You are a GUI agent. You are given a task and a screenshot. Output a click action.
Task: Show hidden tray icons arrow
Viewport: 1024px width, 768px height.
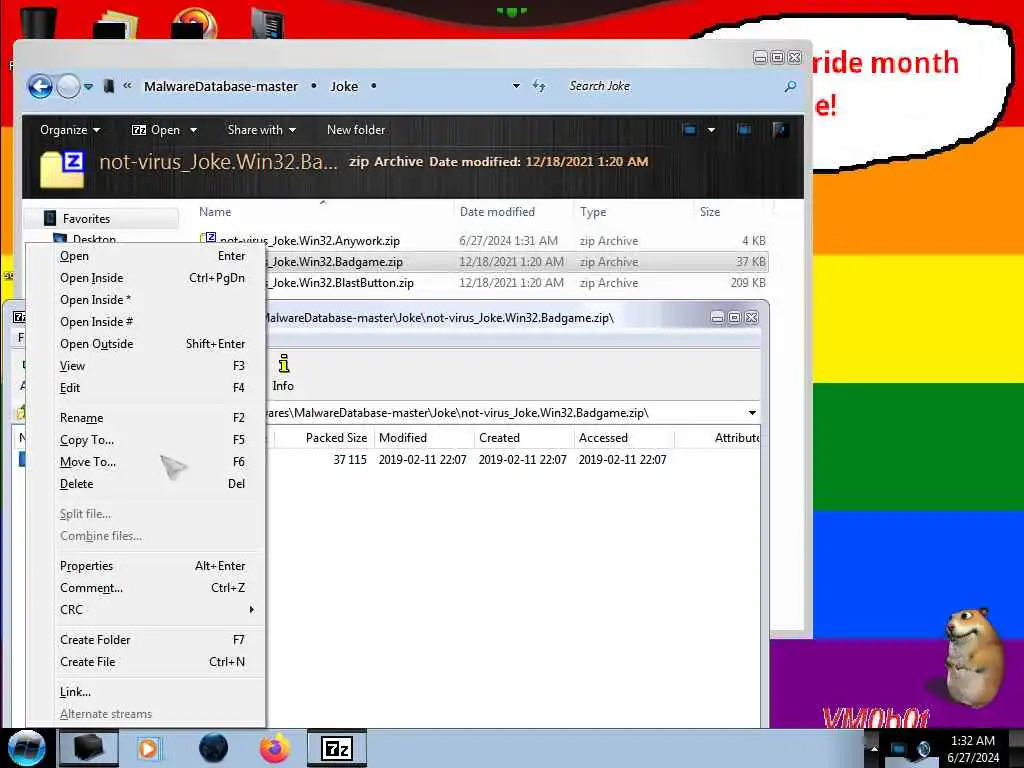pos(874,748)
